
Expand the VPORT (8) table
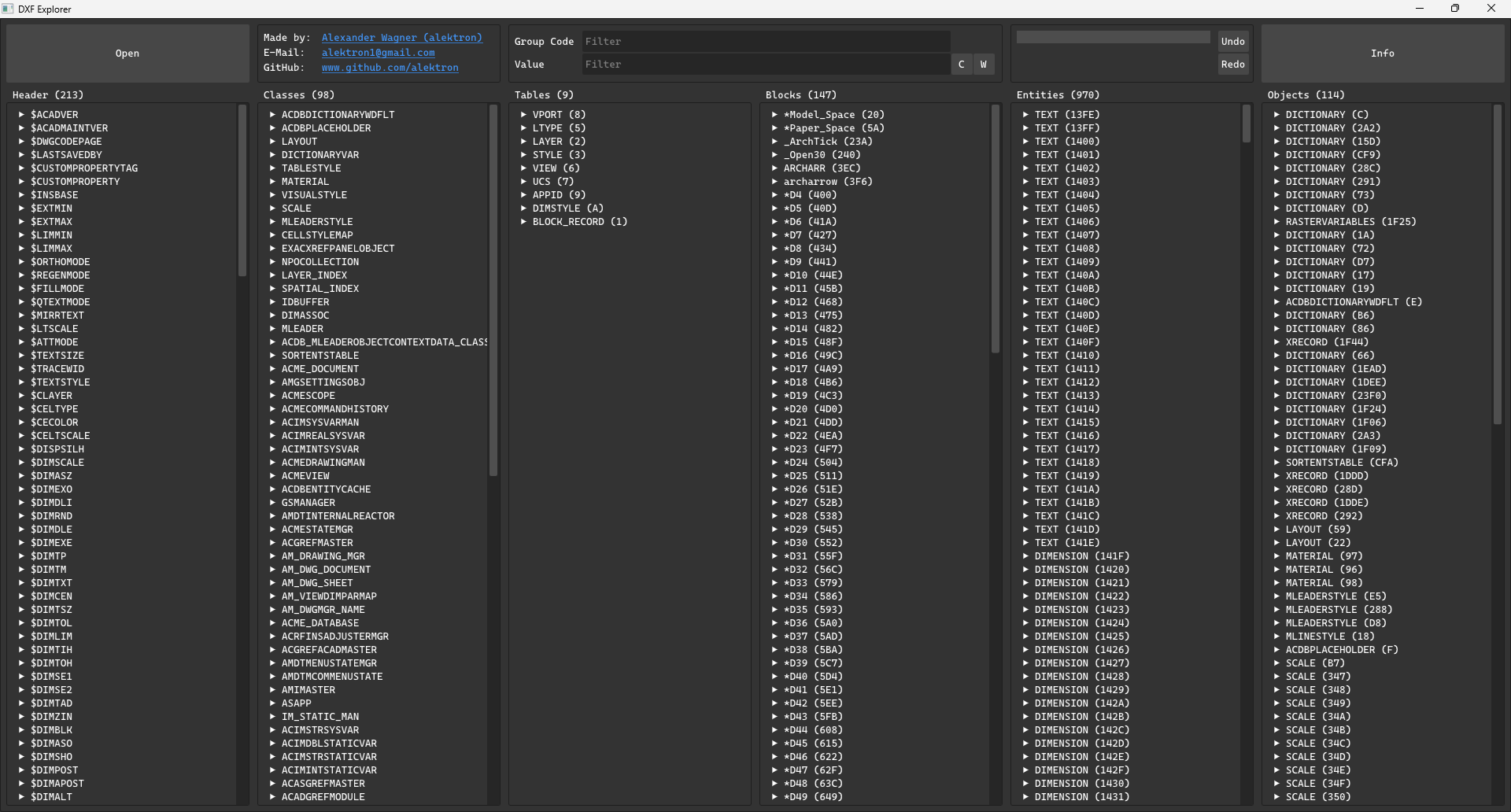(x=523, y=115)
